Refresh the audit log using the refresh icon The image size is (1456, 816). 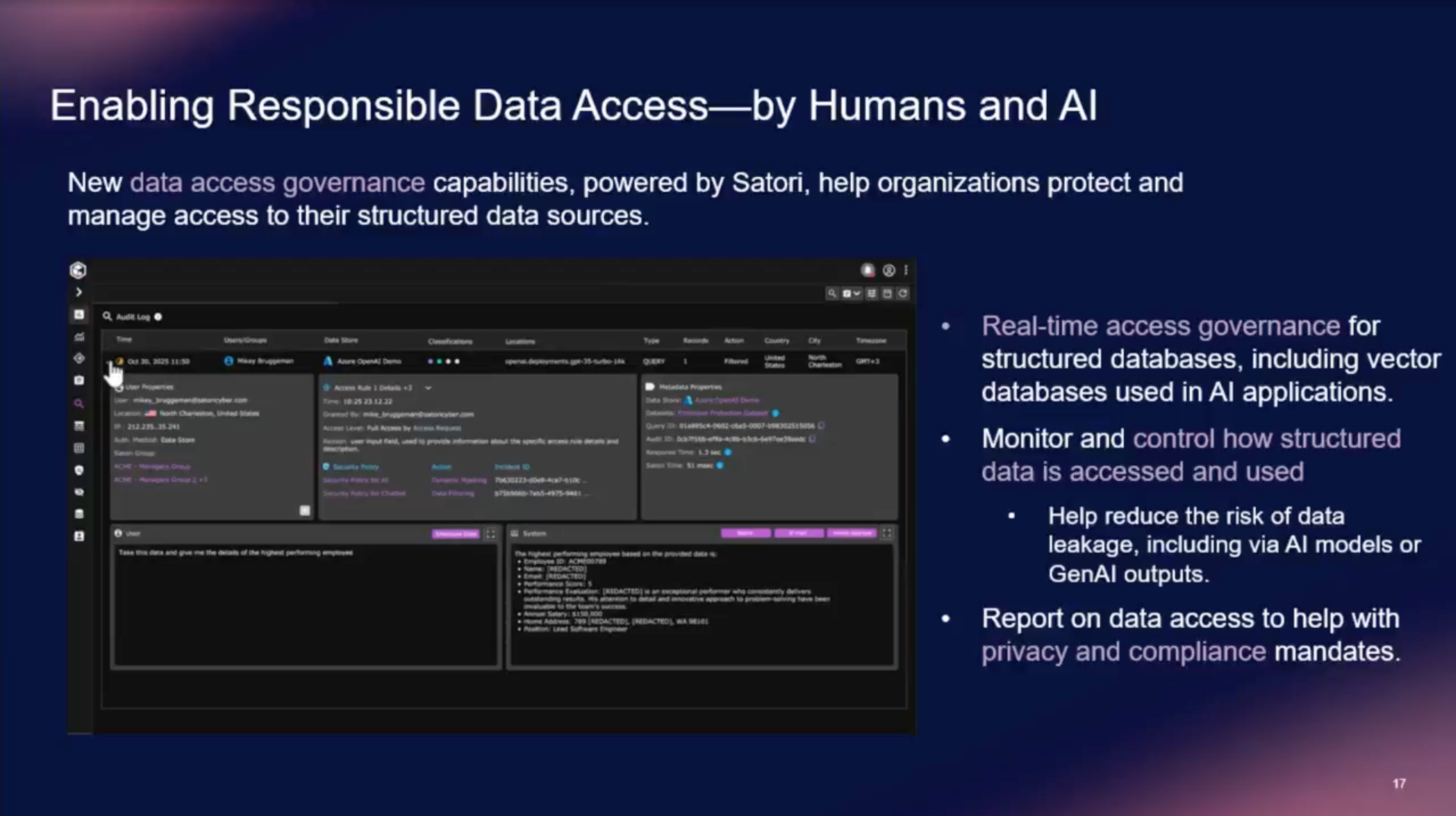click(x=904, y=293)
